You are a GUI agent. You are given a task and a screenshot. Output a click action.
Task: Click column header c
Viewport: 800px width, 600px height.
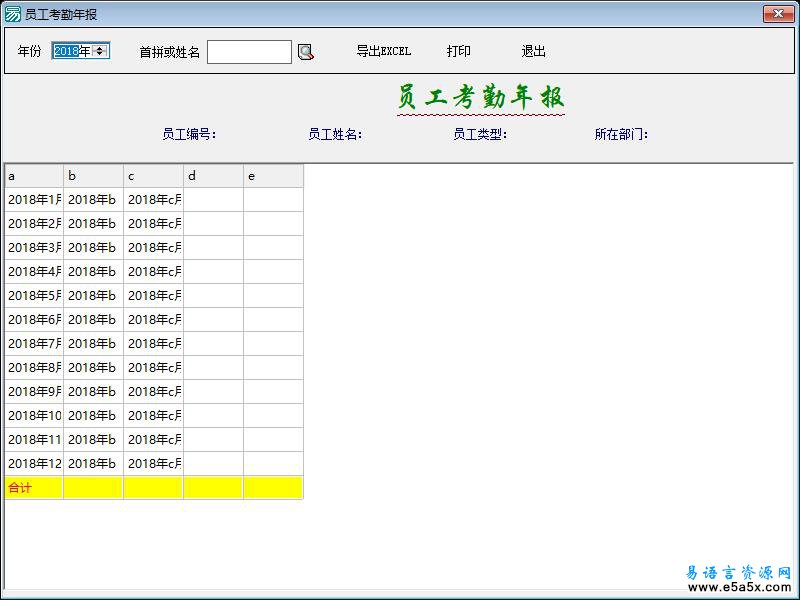click(x=153, y=176)
